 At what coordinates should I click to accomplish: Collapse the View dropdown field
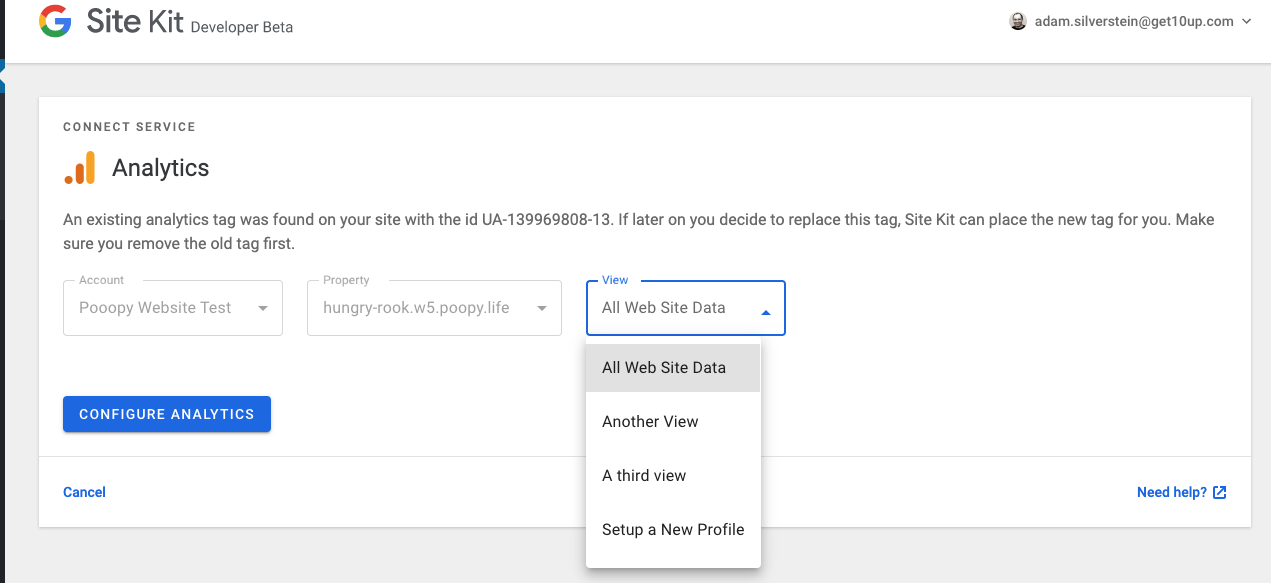686,308
